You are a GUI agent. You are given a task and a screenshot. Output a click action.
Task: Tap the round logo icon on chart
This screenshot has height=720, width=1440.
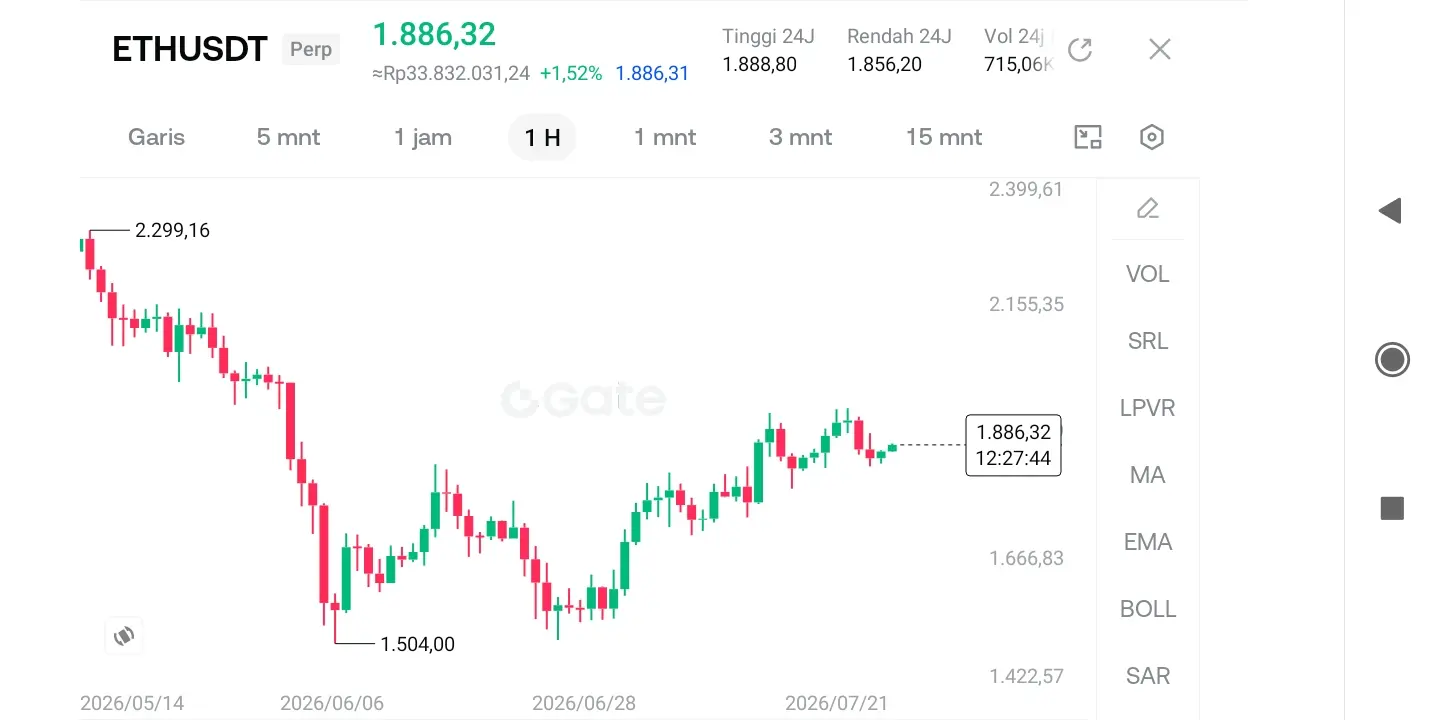124,635
